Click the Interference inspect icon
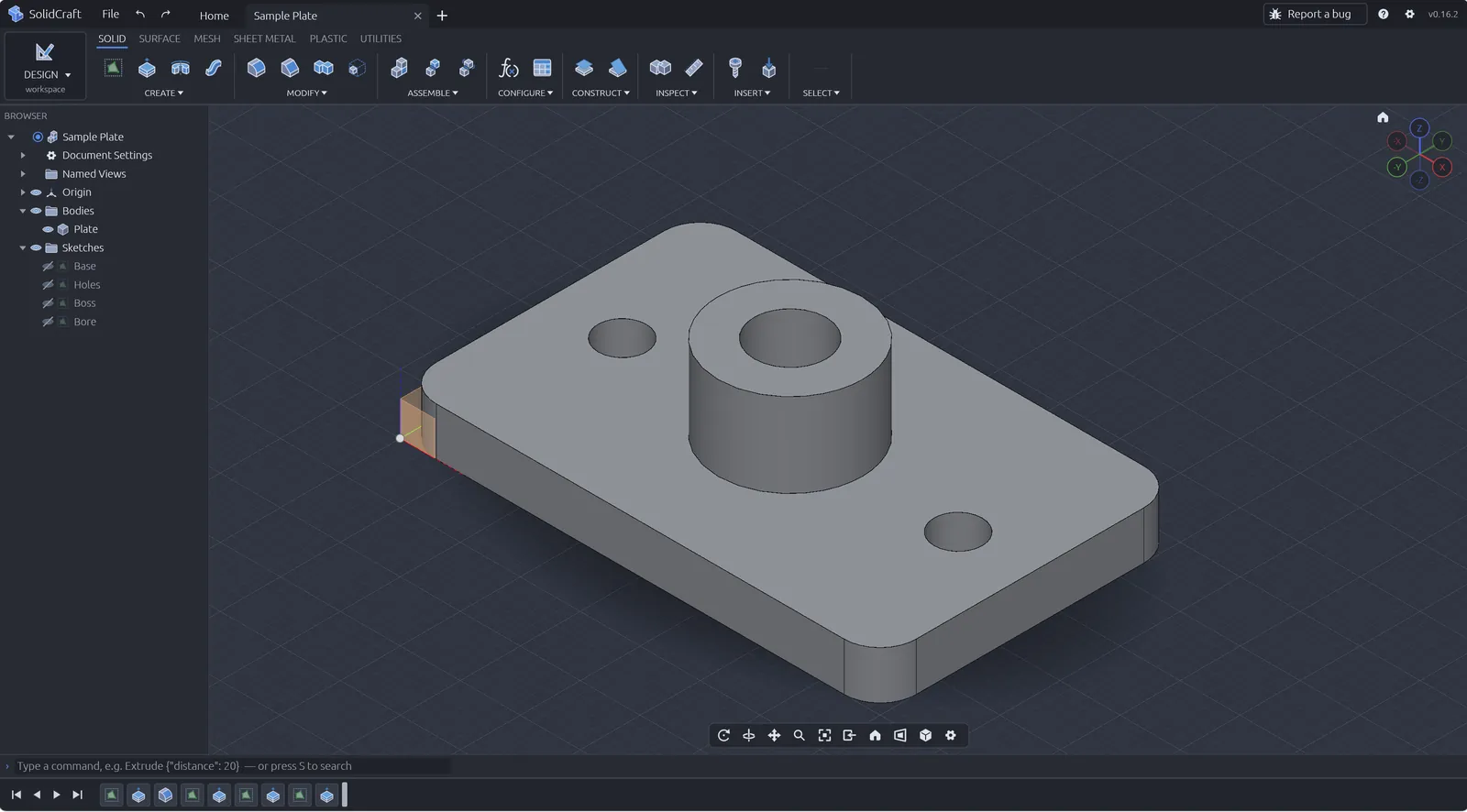Image resolution: width=1467 pixels, height=812 pixels. pyautogui.click(x=660, y=68)
